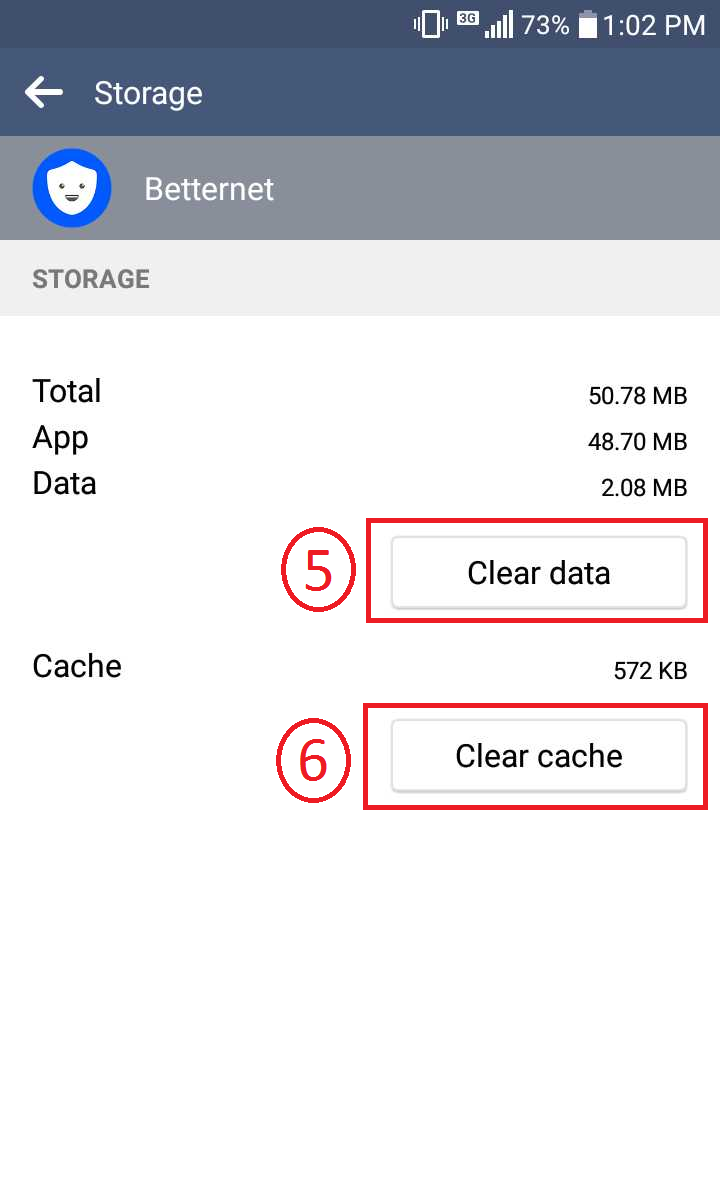Tap the 73% battery percentage text
Screen dimensions: 720x1184
pyautogui.click(x=545, y=25)
